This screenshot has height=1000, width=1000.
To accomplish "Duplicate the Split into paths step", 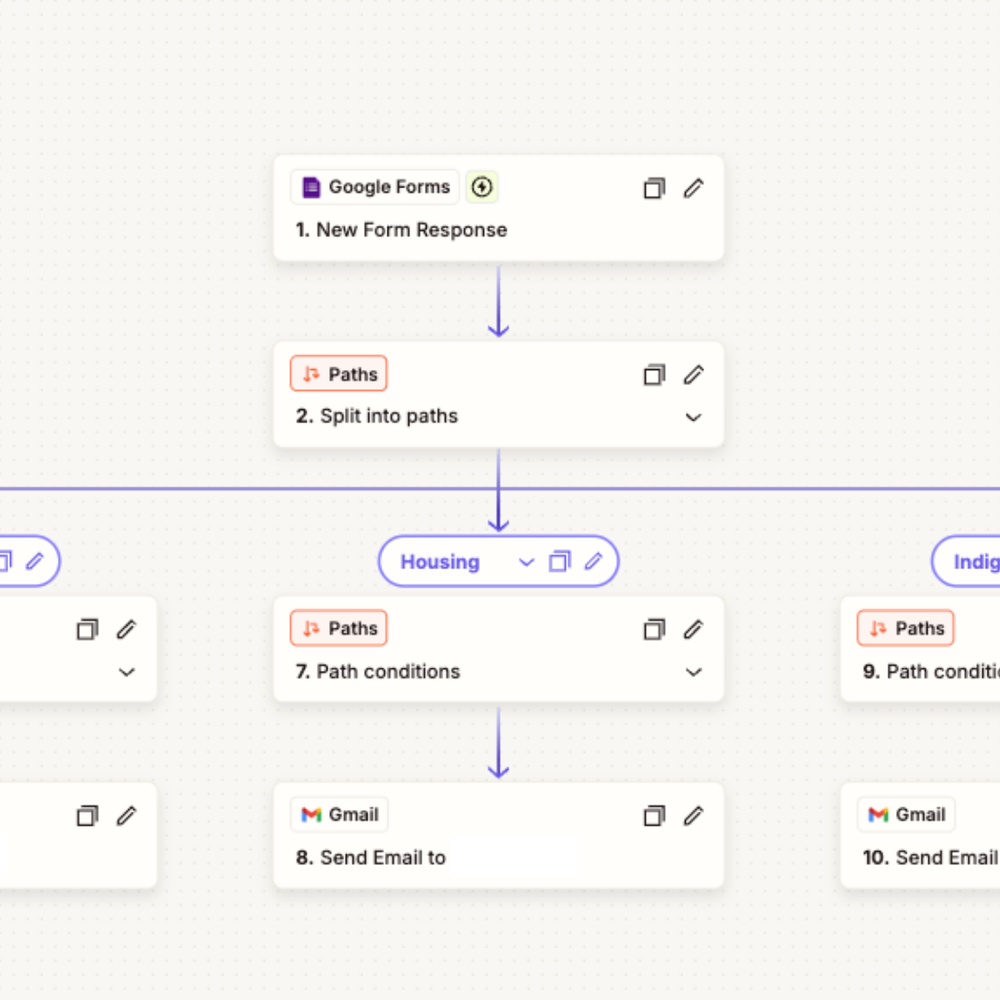I will click(x=654, y=374).
